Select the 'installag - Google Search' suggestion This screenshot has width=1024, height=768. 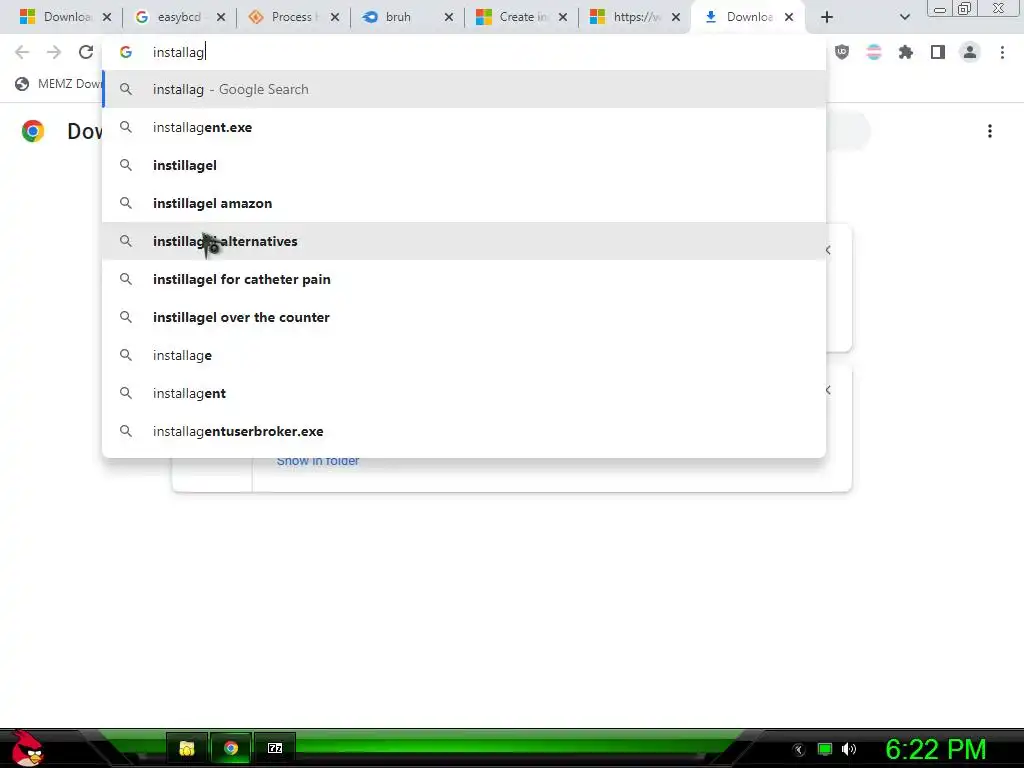[x=464, y=89]
